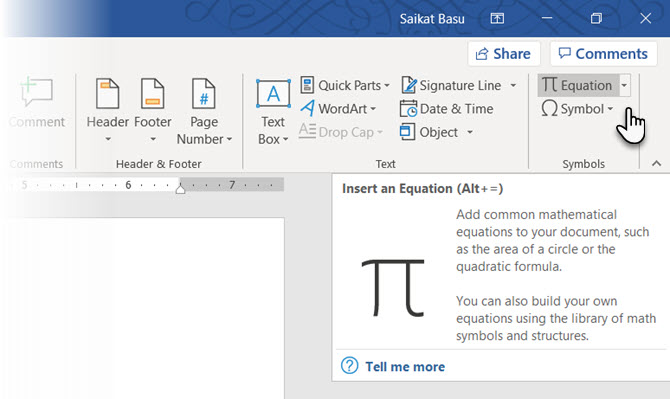
Task: Open the Comments pane button
Action: 603,54
